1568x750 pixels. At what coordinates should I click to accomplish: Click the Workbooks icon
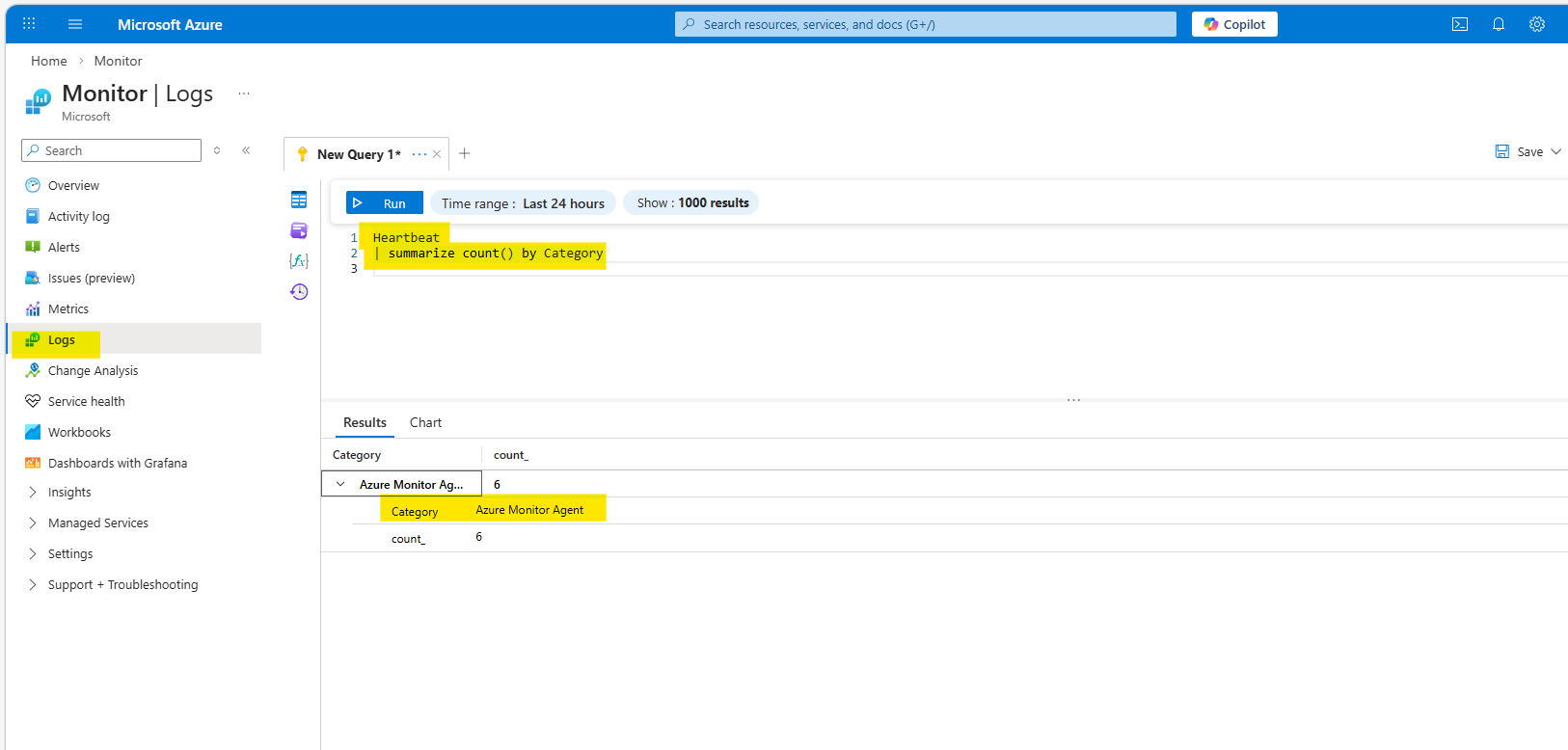(33, 432)
